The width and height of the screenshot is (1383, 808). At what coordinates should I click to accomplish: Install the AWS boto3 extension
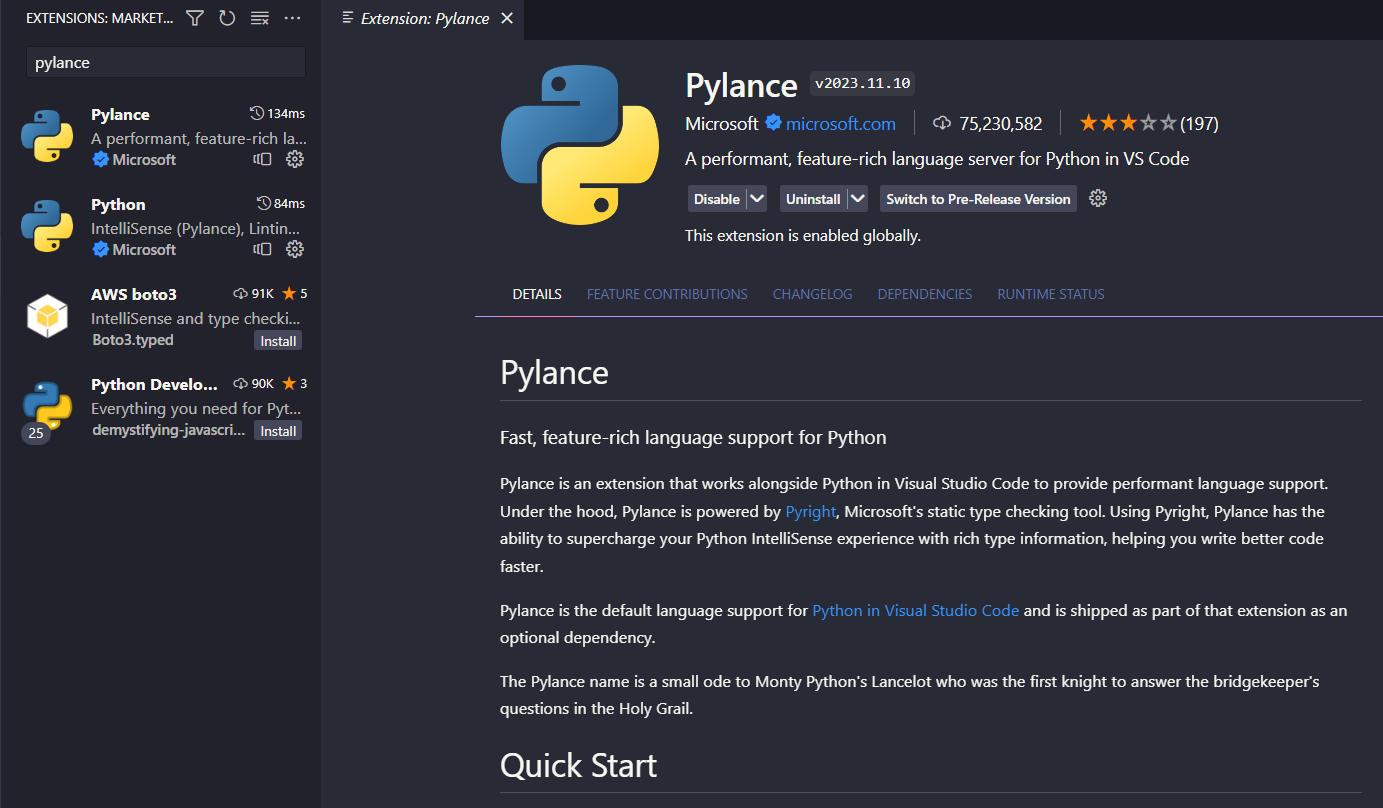pyautogui.click(x=278, y=341)
